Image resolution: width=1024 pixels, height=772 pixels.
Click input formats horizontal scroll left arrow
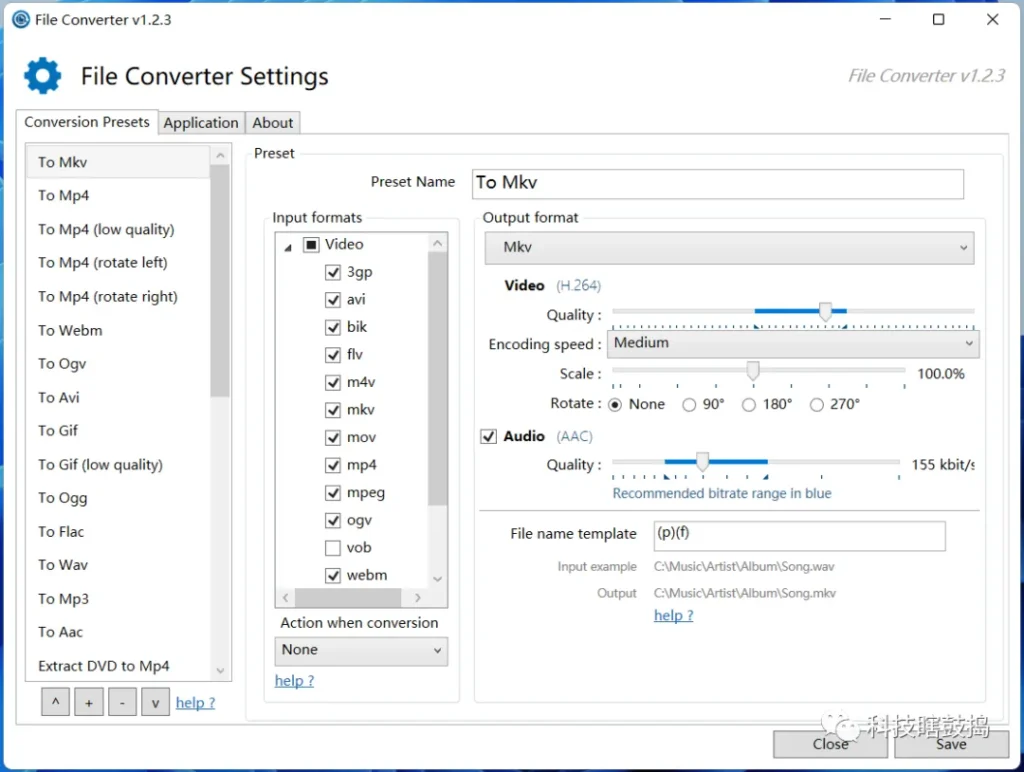[285, 598]
